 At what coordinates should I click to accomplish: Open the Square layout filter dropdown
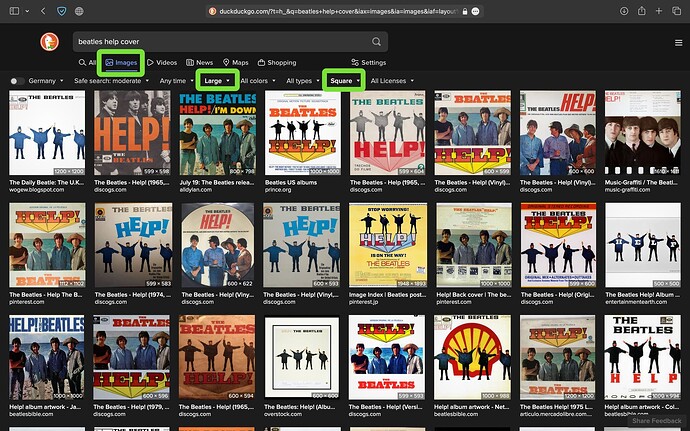pyautogui.click(x=345, y=81)
